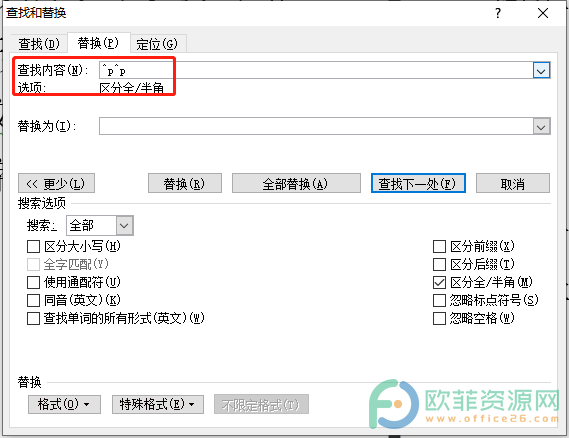This screenshot has height=438, width=569.
Task: Enable the 区分大小写(H) checkbox
Action: pos(33,247)
